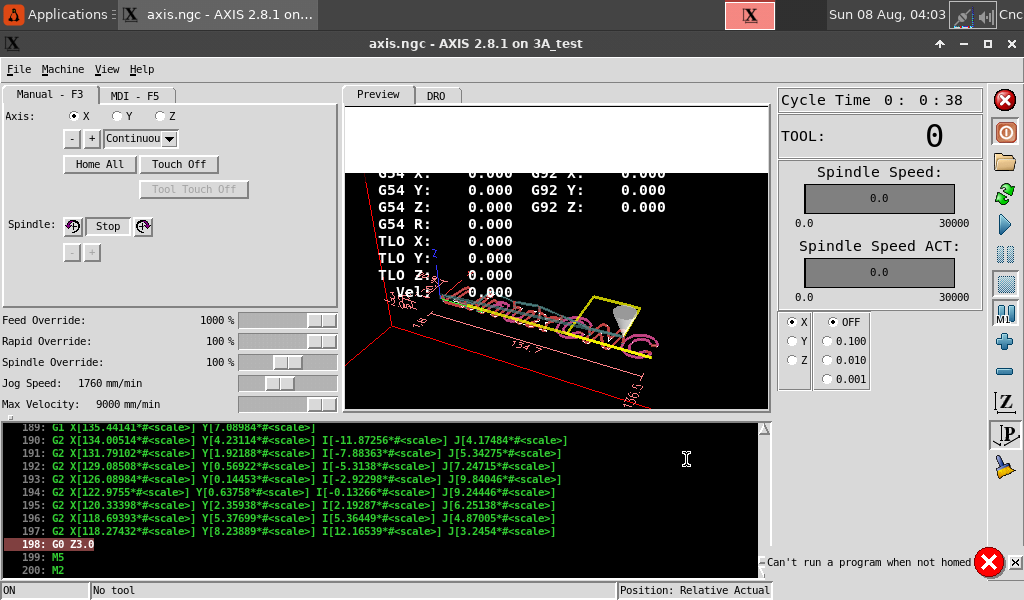
Task: Open the Help menu
Action: click(x=142, y=69)
